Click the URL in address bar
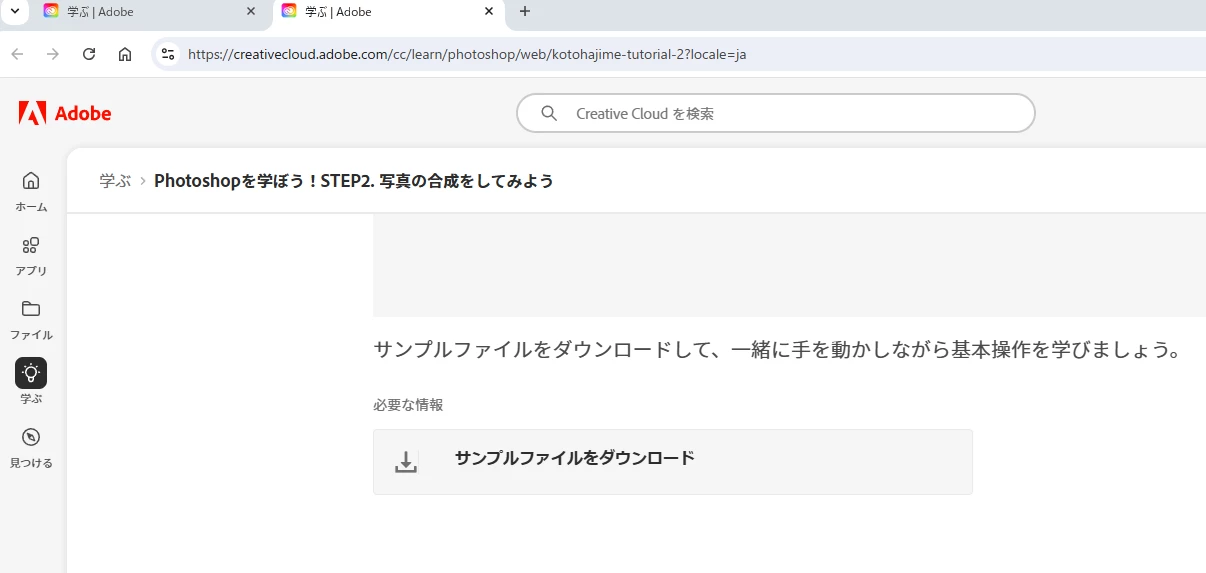Image resolution: width=1206 pixels, height=573 pixels. [x=467, y=54]
